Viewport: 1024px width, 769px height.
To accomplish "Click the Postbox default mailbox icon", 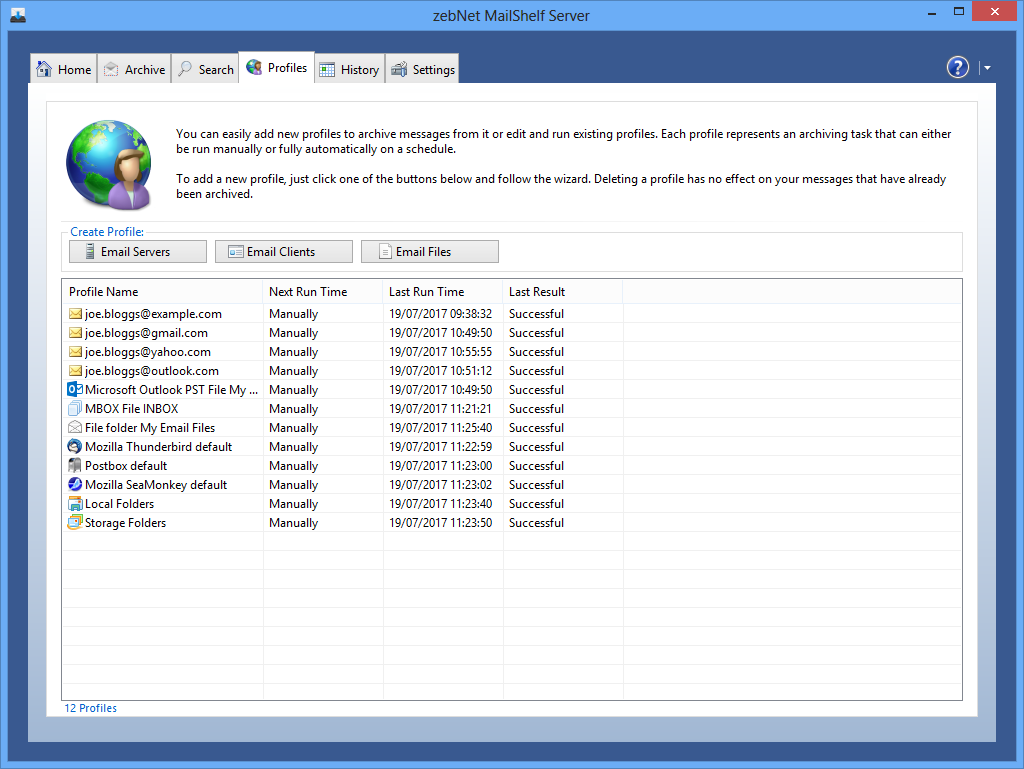I will (74, 466).
